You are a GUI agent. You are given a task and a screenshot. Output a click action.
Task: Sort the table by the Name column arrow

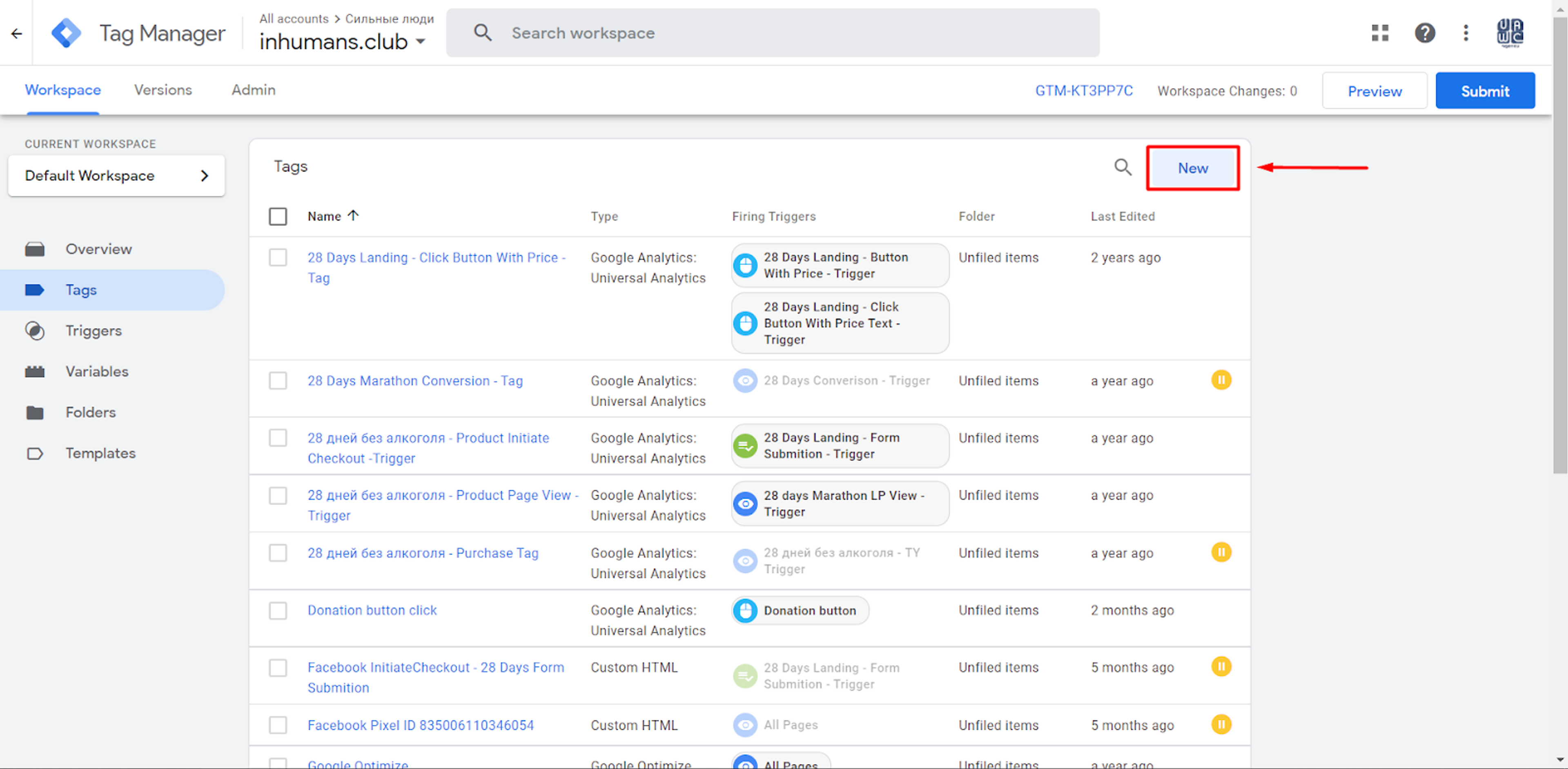(x=353, y=216)
